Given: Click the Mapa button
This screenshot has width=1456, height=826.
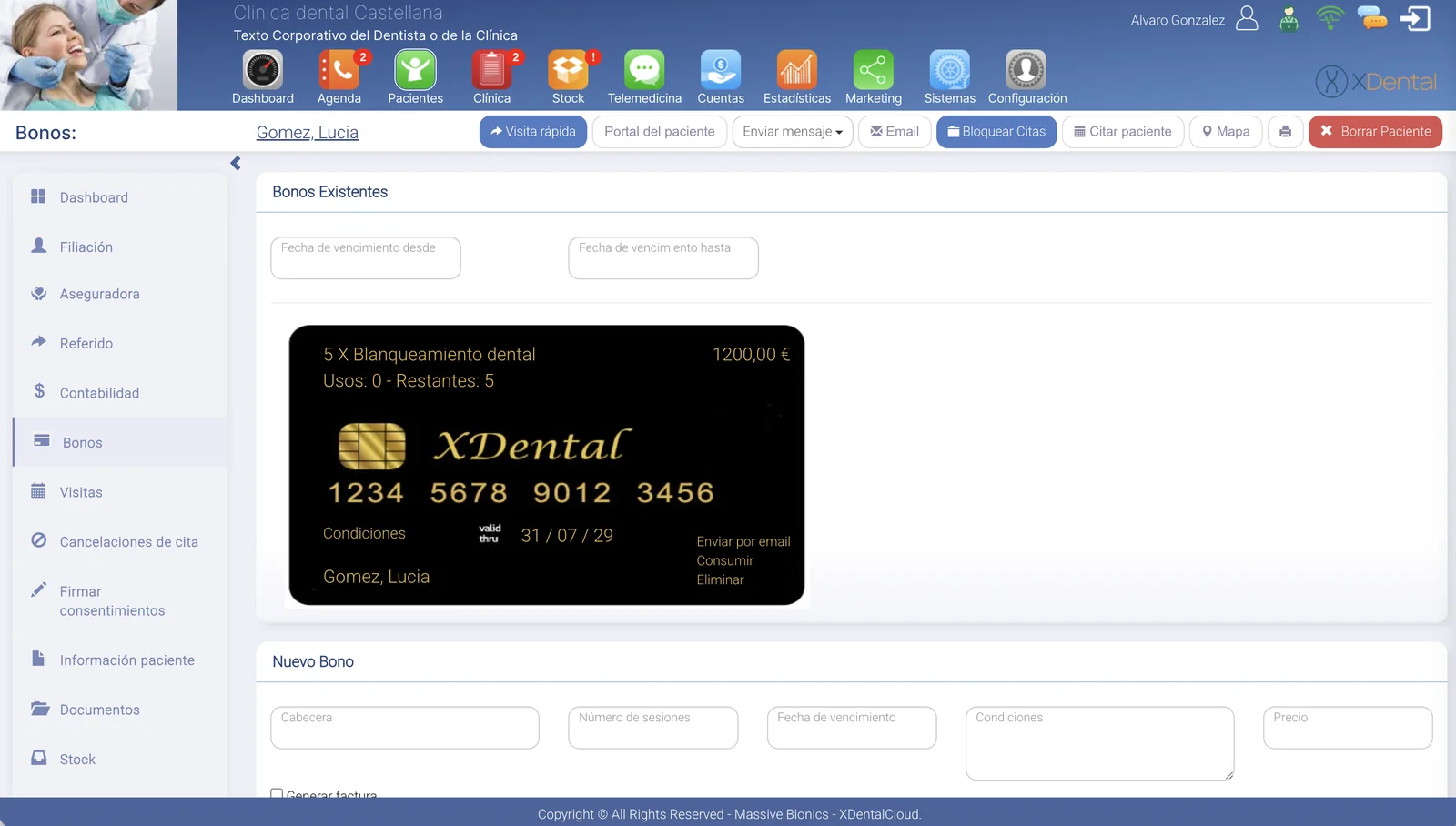Looking at the screenshot, I should pos(1226,132).
